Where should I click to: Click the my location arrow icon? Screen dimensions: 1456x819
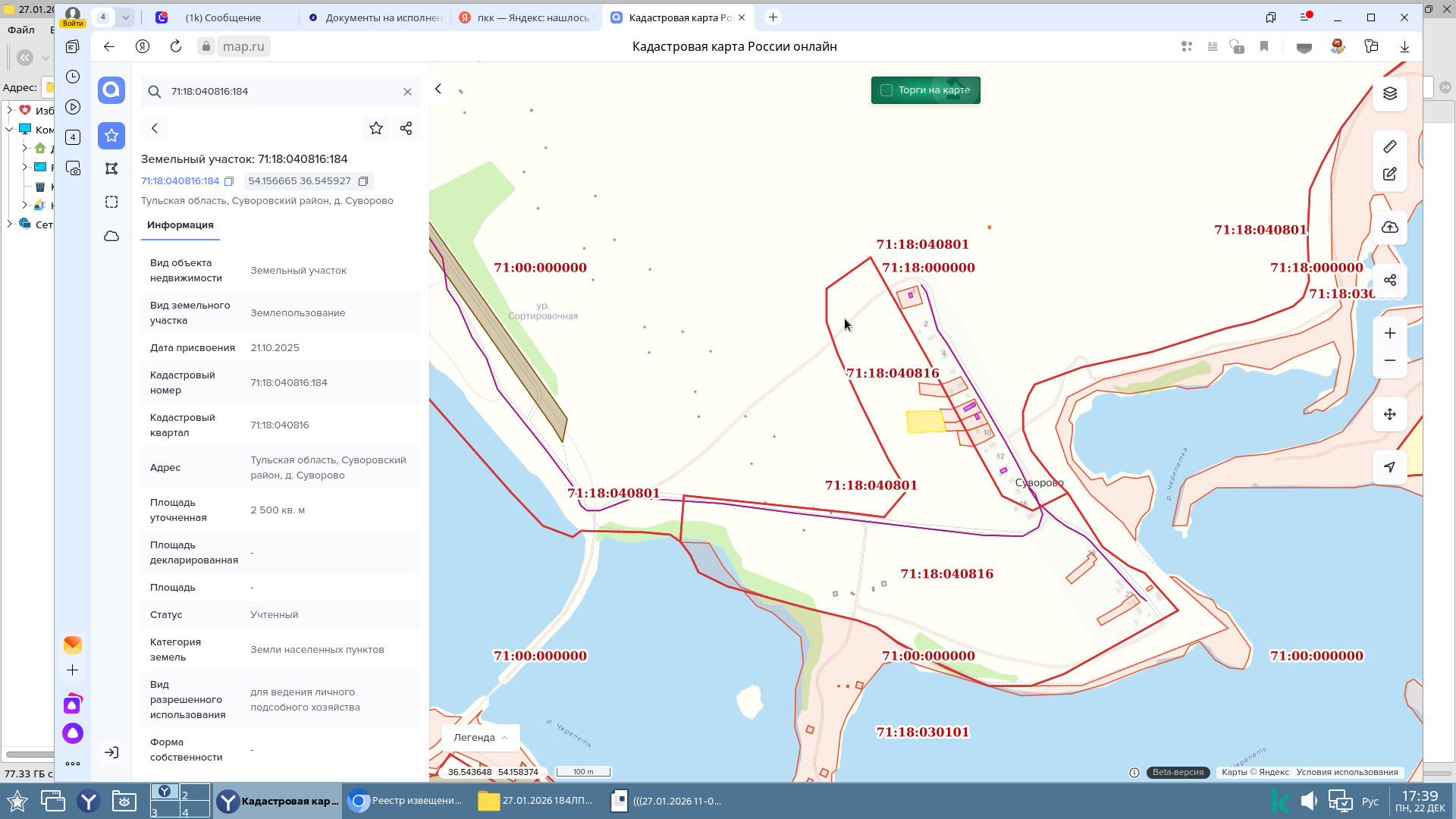1389,467
